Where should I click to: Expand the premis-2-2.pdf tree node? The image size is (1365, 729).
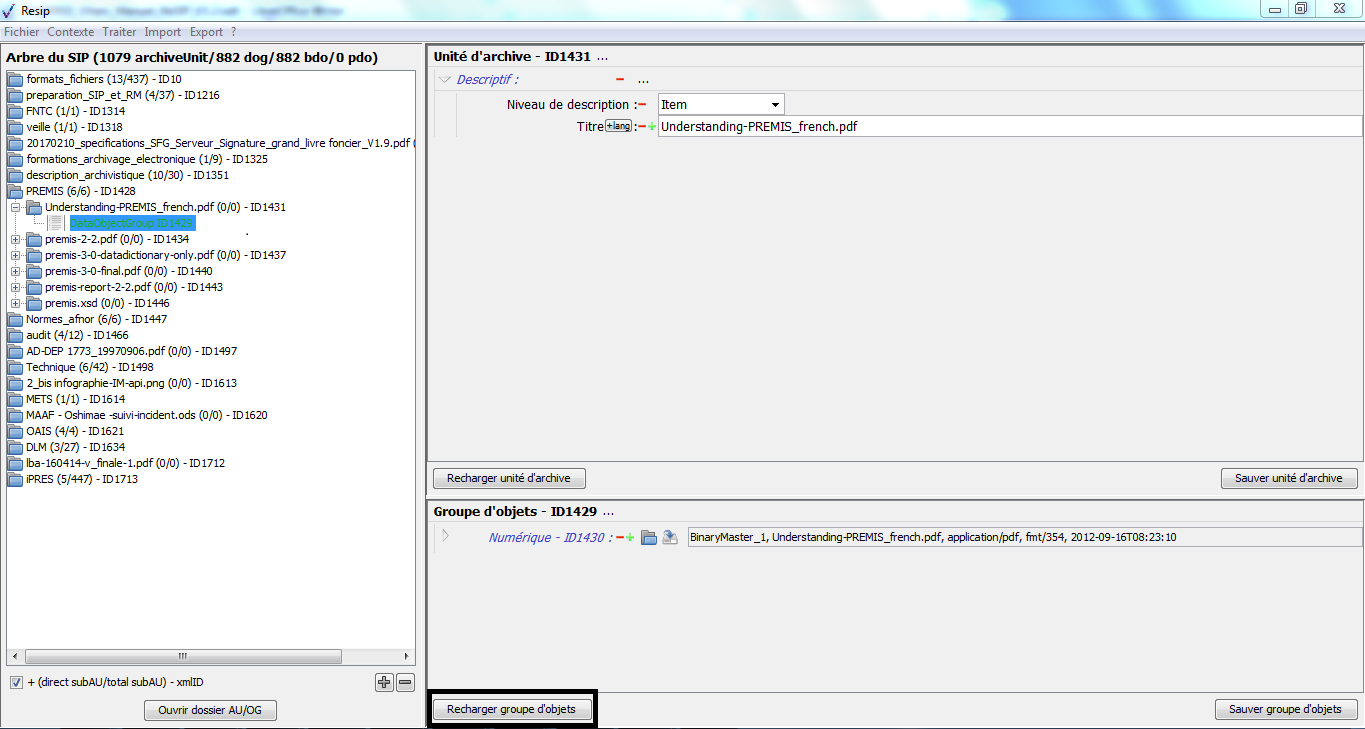tap(15, 240)
